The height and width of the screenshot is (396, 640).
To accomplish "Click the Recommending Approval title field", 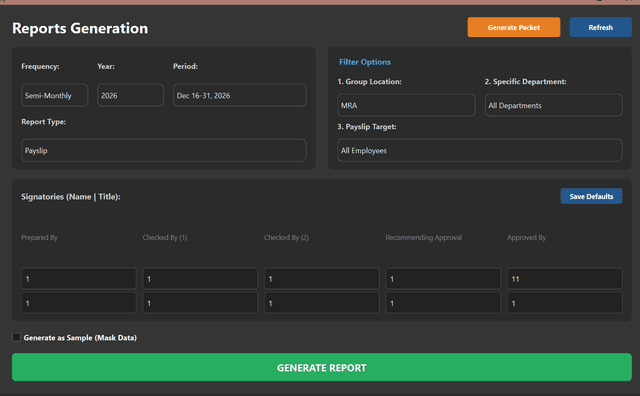I will [443, 303].
